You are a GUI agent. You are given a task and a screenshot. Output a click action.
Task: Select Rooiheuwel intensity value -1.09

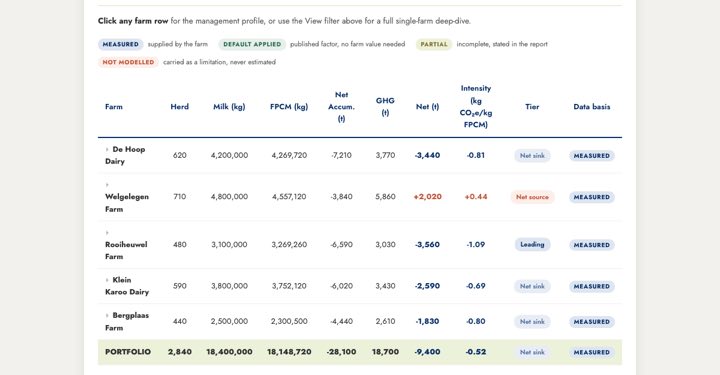(x=476, y=244)
